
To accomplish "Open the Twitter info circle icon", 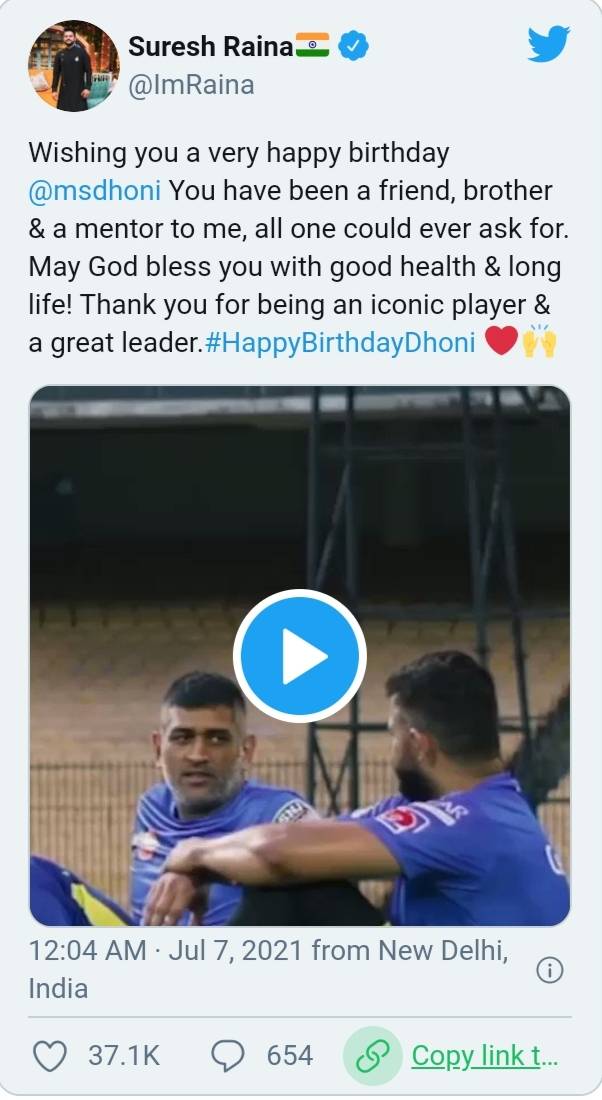I will (x=550, y=969).
